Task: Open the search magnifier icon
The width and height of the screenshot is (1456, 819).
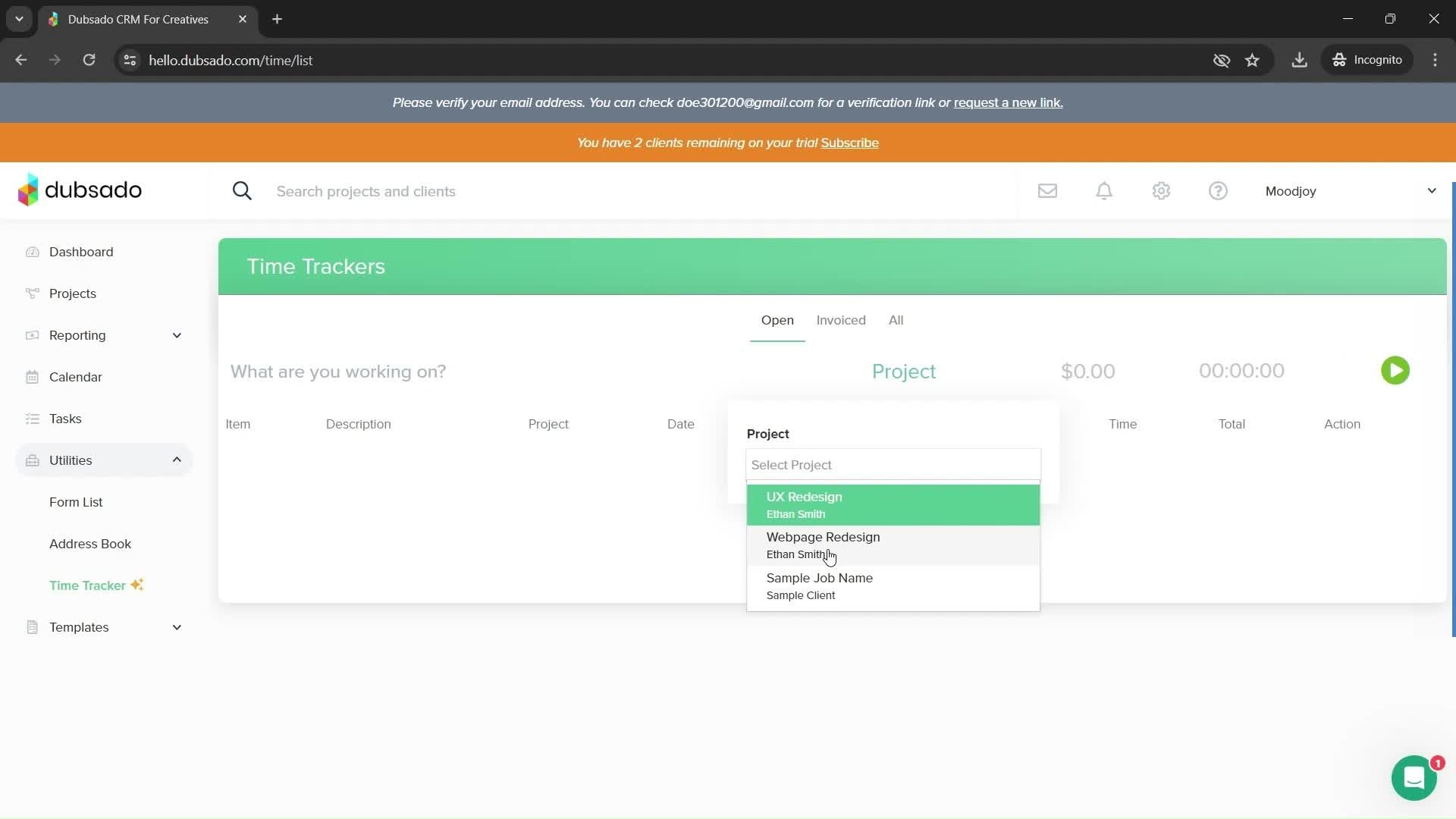Action: coord(242,191)
